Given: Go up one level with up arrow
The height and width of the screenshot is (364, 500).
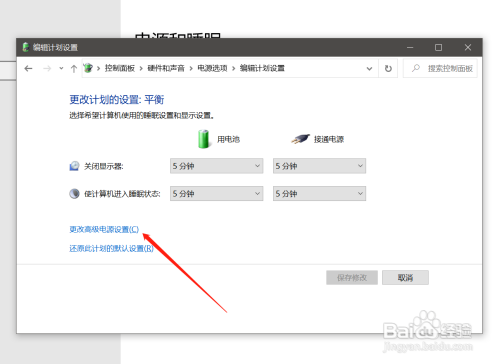Looking at the screenshot, I should [74, 69].
